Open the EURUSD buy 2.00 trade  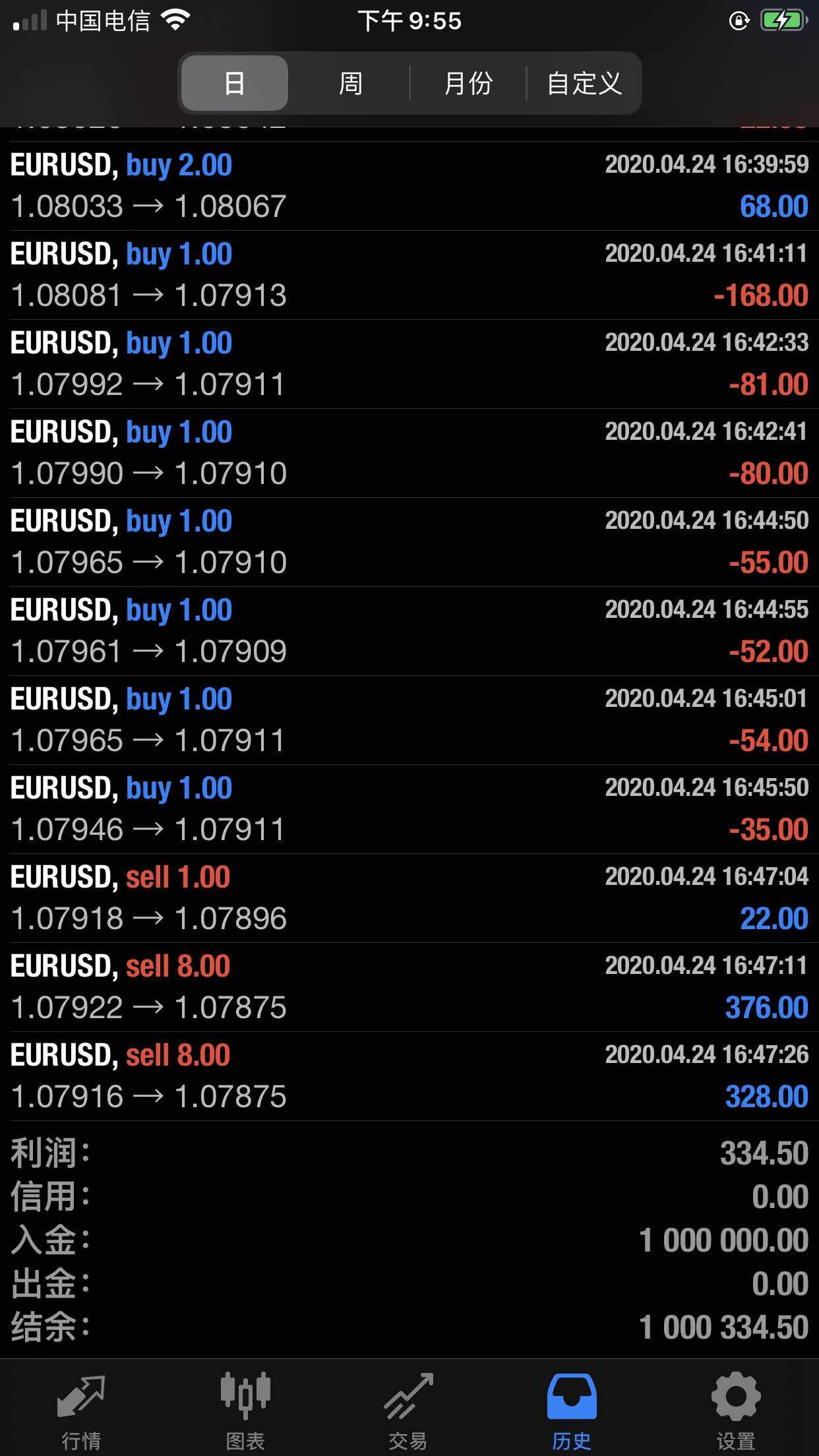click(x=409, y=186)
